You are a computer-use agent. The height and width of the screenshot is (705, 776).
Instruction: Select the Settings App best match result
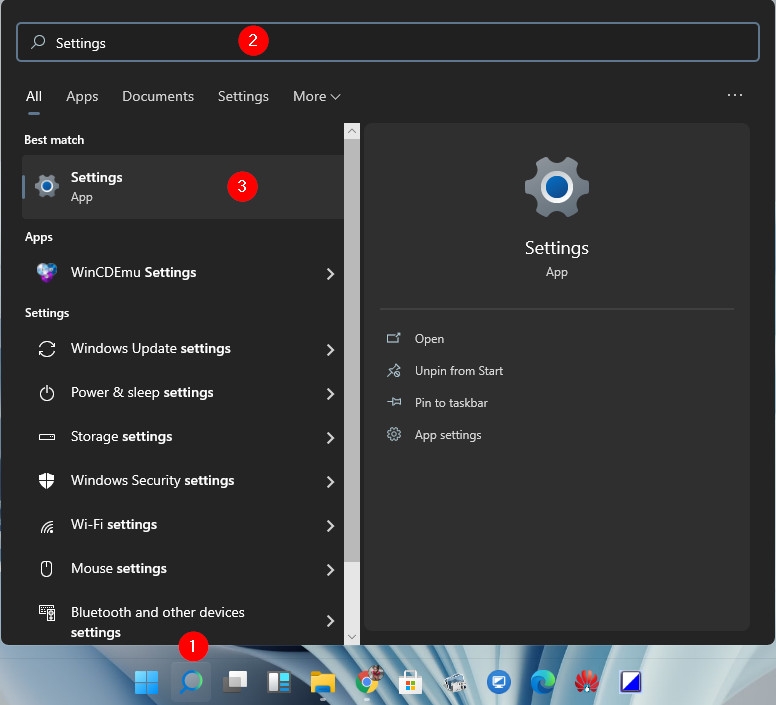coord(183,187)
